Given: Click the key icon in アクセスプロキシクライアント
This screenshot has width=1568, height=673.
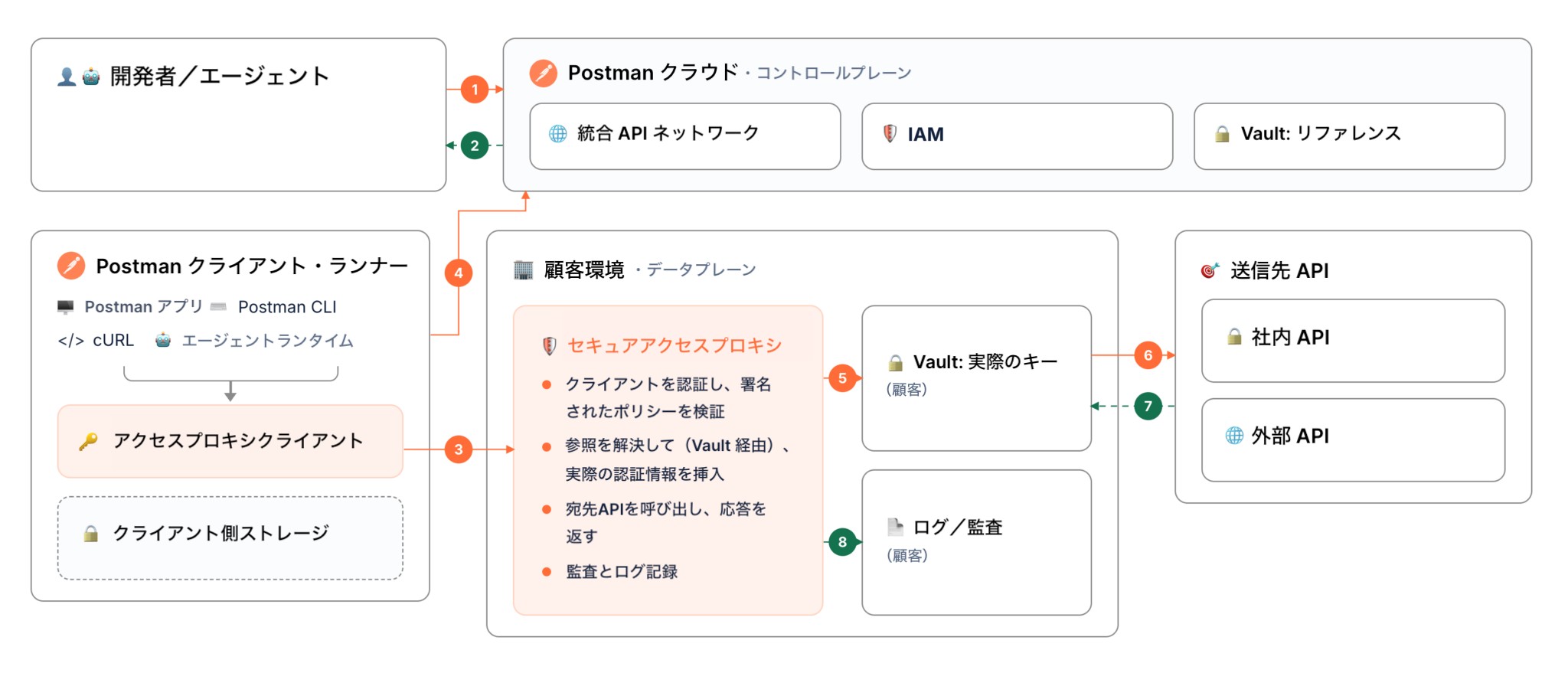Looking at the screenshot, I should (x=88, y=441).
